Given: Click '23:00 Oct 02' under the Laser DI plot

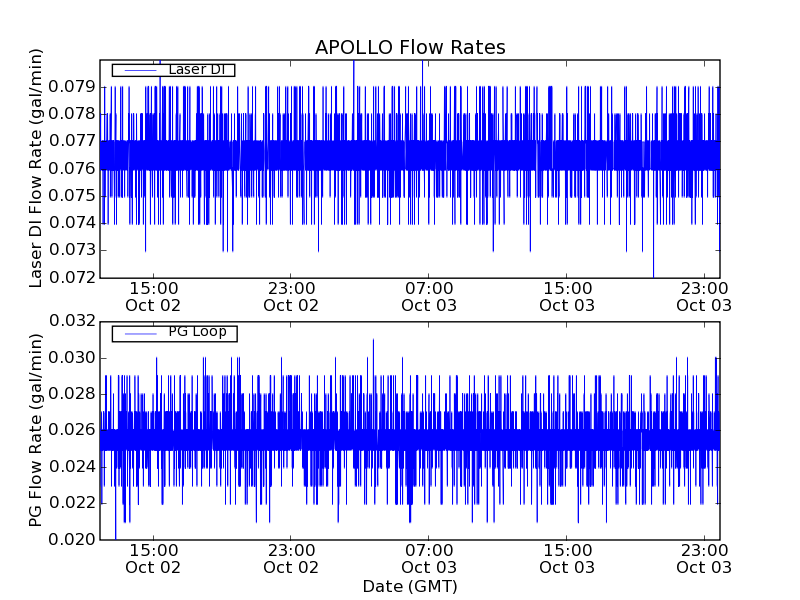Looking at the screenshot, I should click(291, 297).
